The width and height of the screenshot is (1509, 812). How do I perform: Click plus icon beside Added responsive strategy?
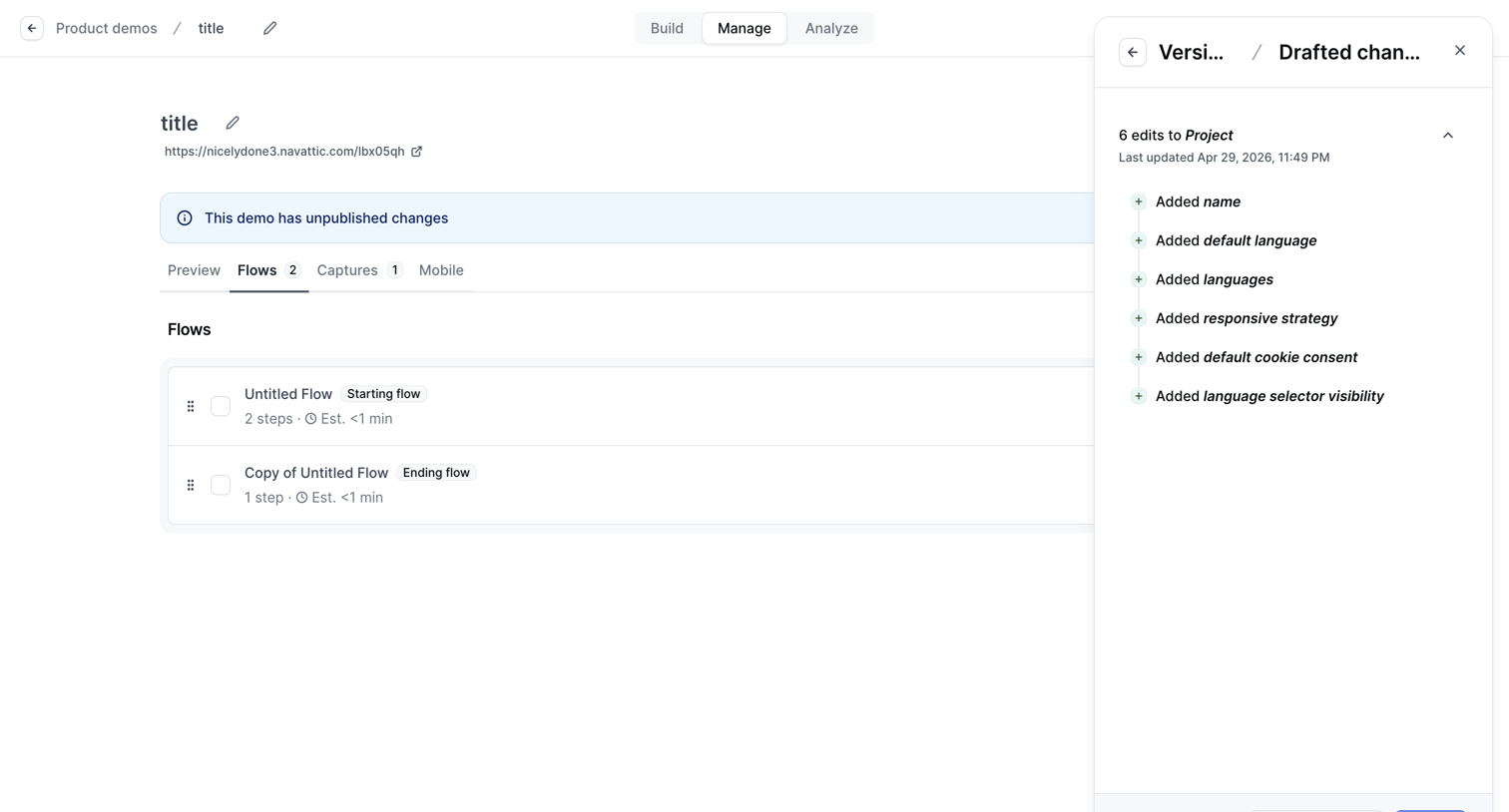pos(1138,318)
